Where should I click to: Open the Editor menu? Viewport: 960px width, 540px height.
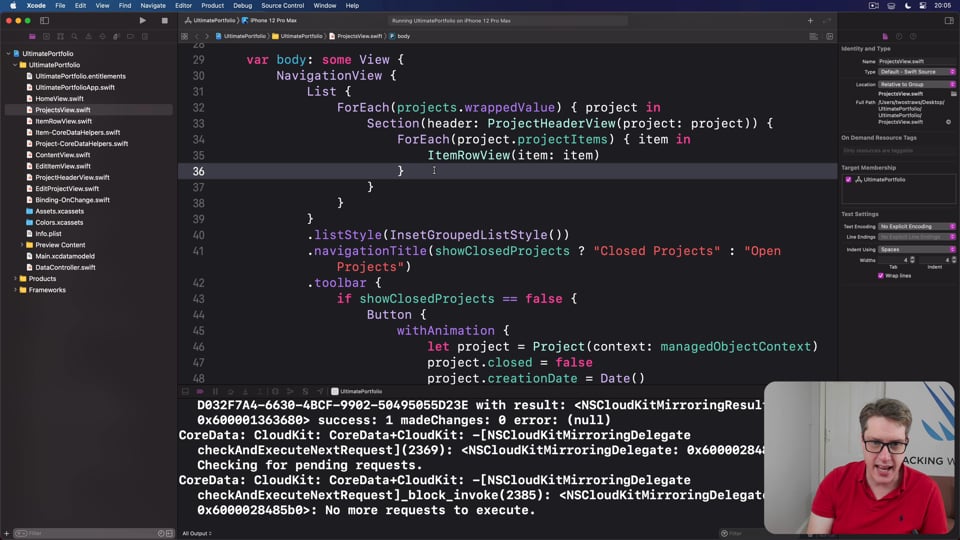(x=183, y=6)
